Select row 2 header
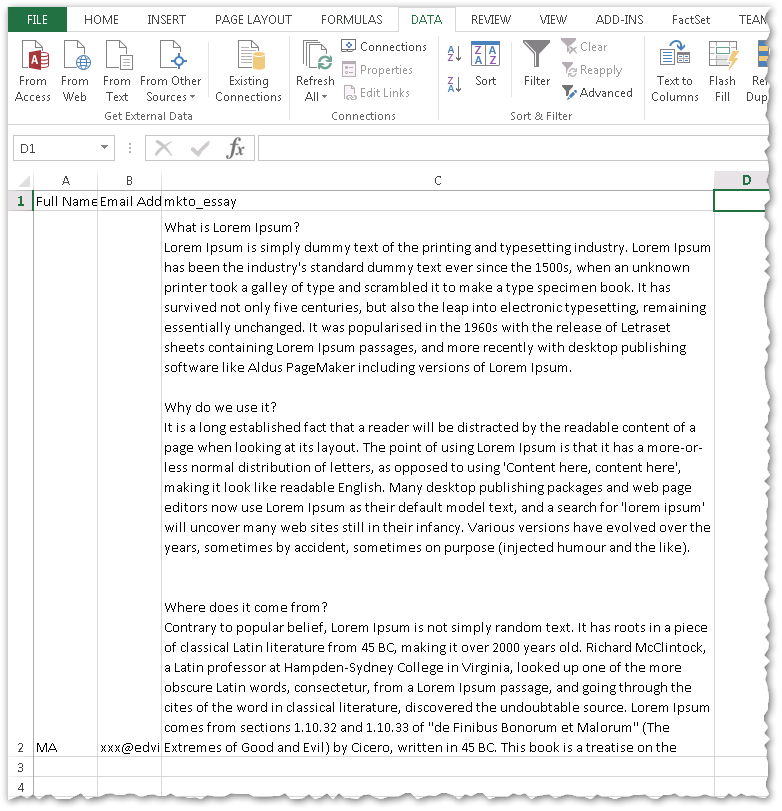The height and width of the screenshot is (811, 782). point(21,484)
